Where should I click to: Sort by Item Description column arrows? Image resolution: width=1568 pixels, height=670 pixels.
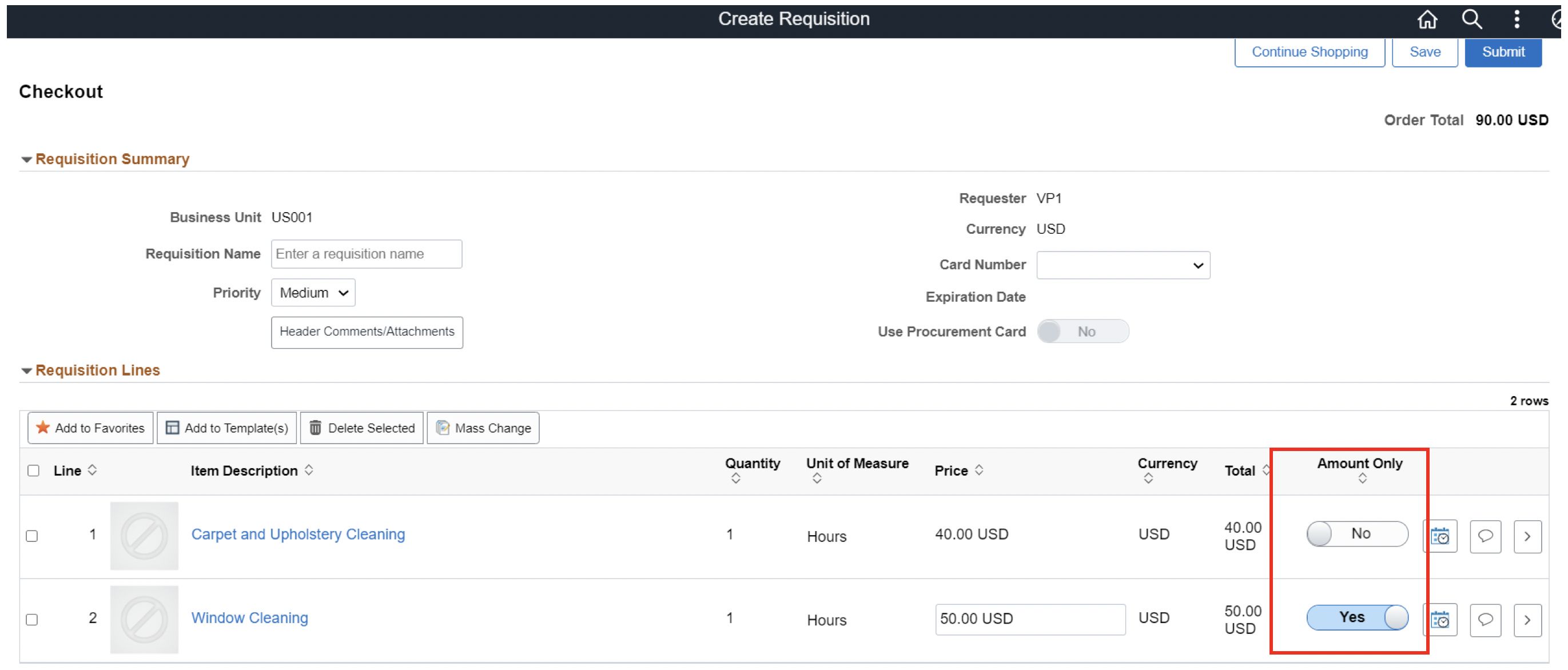point(309,470)
